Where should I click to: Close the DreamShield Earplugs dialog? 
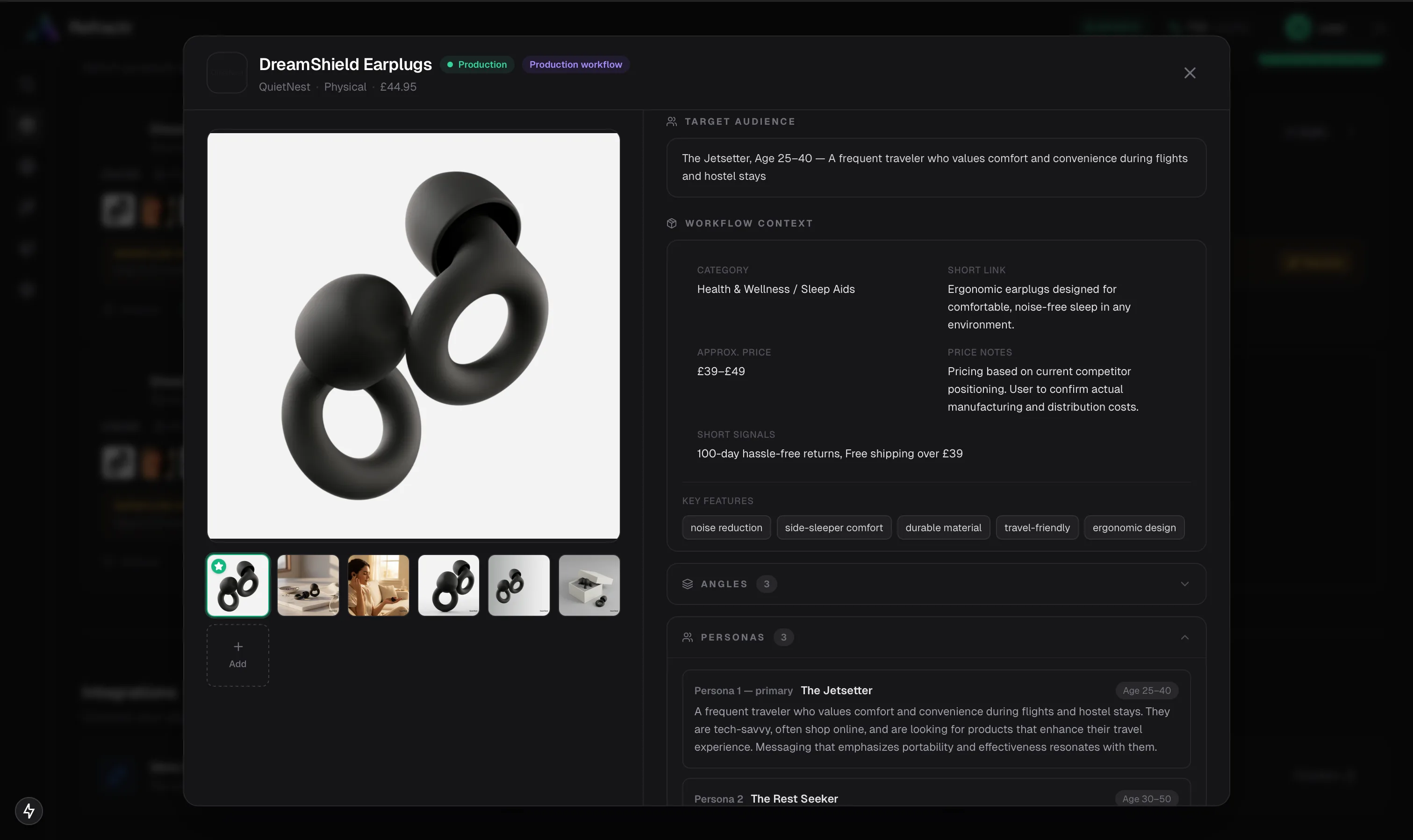point(1189,73)
